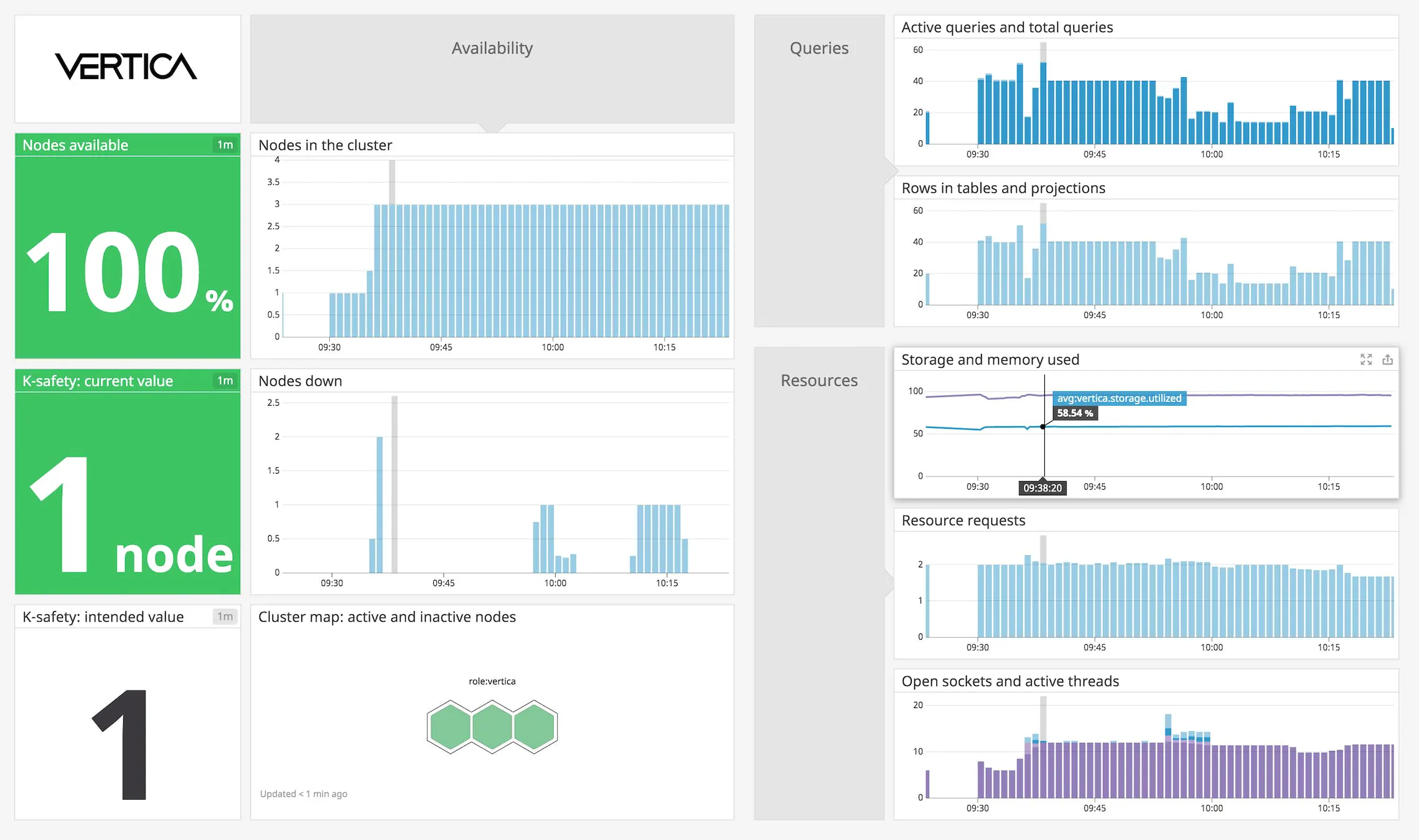Open the Rows in tables and projections panel title
This screenshot has height=840, width=1419.
(x=1003, y=187)
